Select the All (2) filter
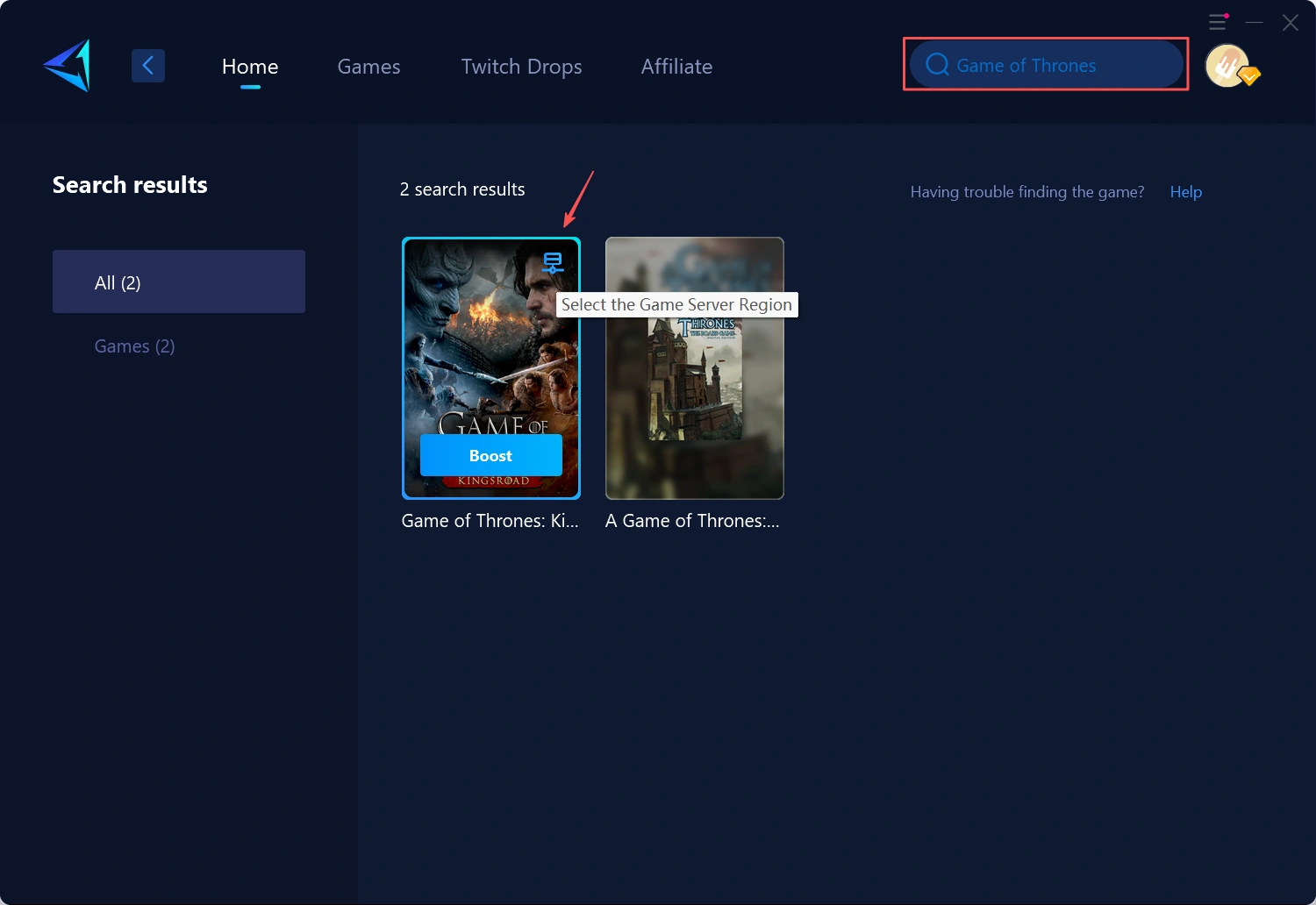Image resolution: width=1316 pixels, height=905 pixels. click(x=179, y=281)
